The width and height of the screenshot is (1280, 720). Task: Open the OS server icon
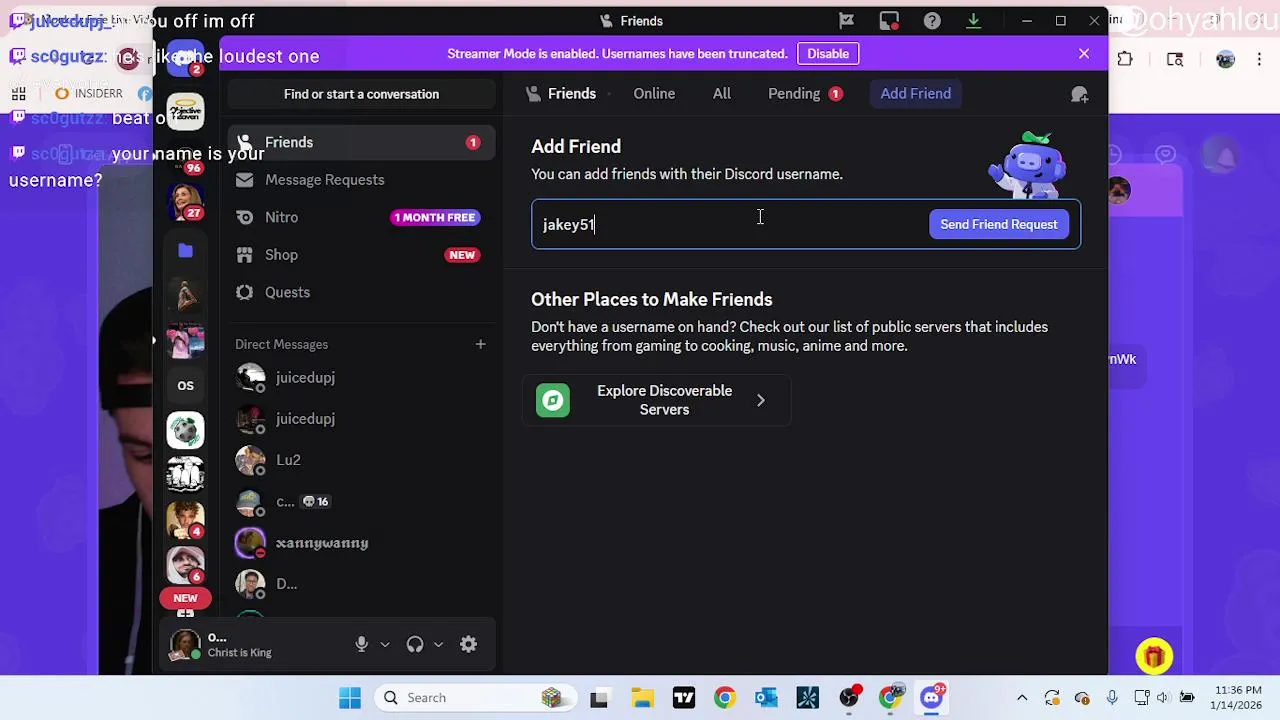pos(185,385)
